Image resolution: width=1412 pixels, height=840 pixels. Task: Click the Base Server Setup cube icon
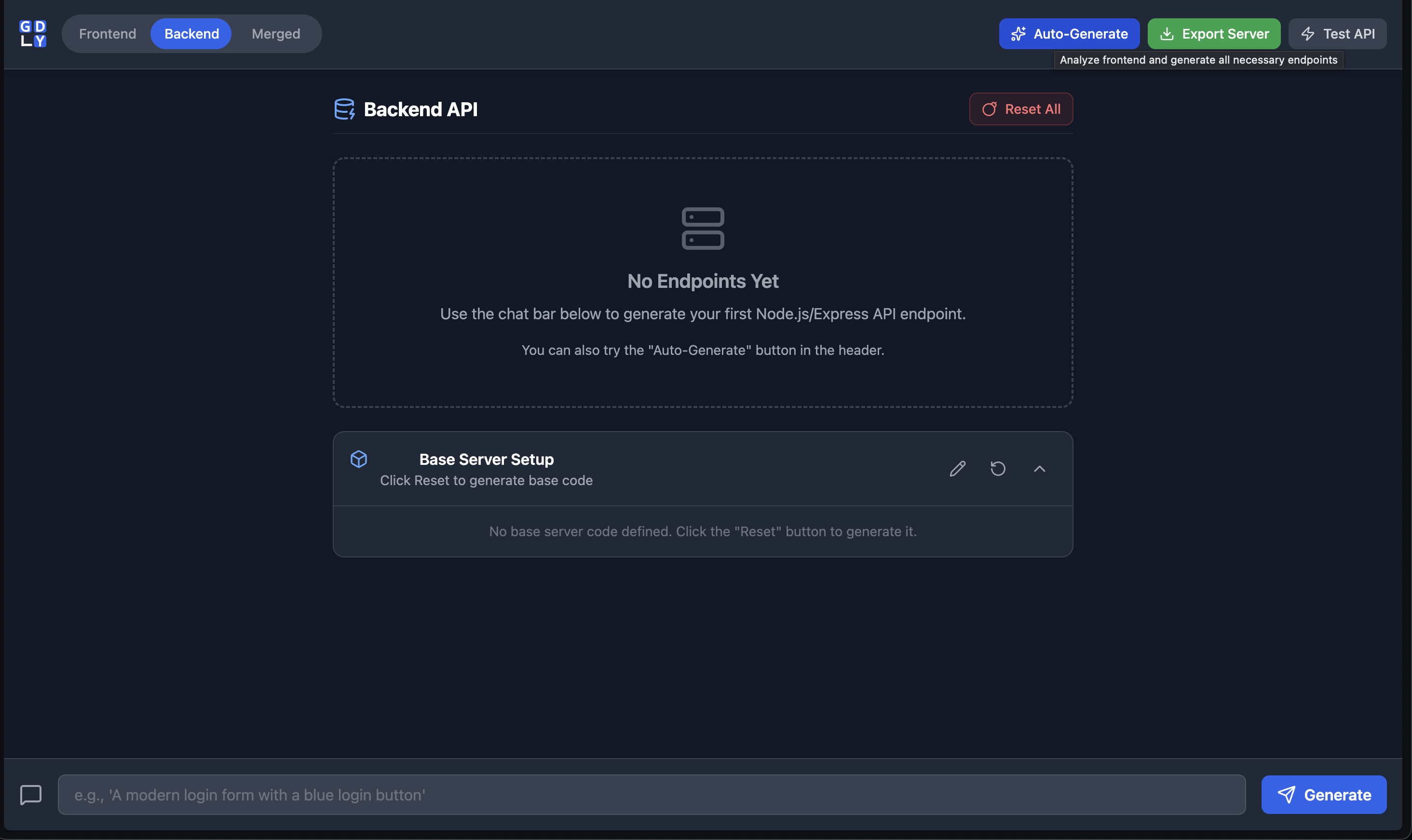359,459
